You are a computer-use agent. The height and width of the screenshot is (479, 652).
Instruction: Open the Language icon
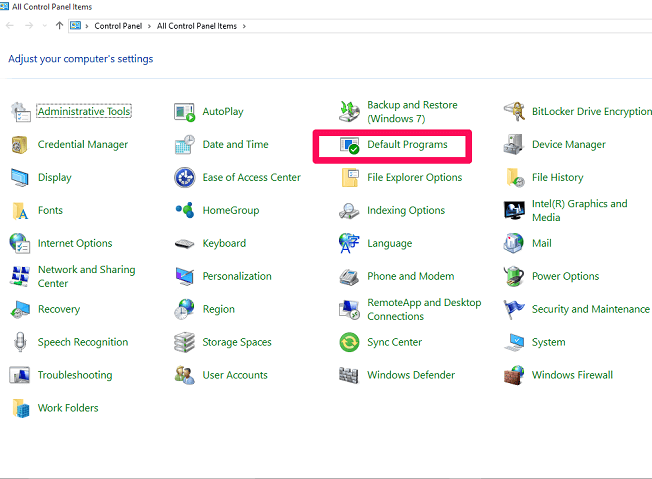[348, 244]
